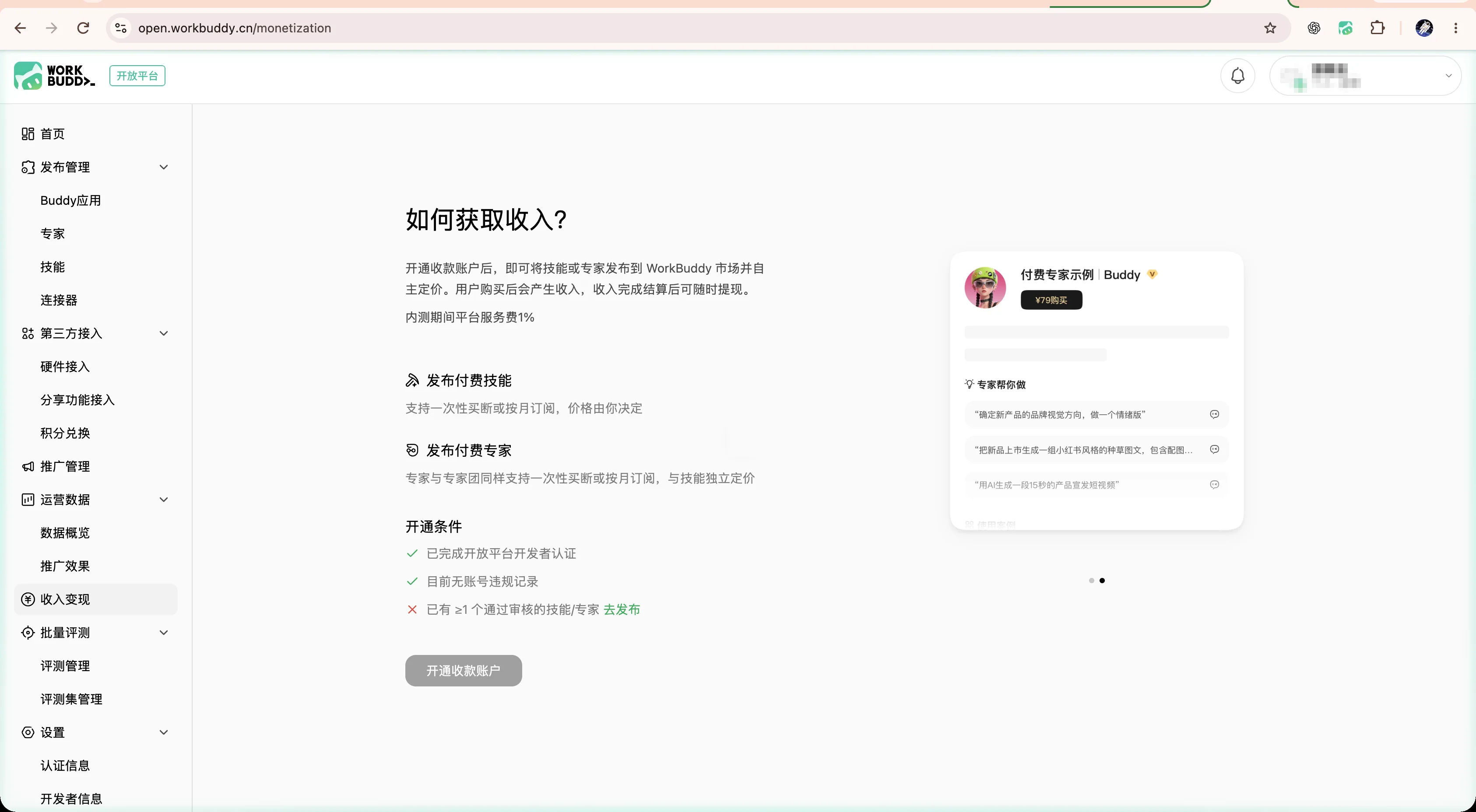Switch to the first carousel dot

coord(1092,581)
